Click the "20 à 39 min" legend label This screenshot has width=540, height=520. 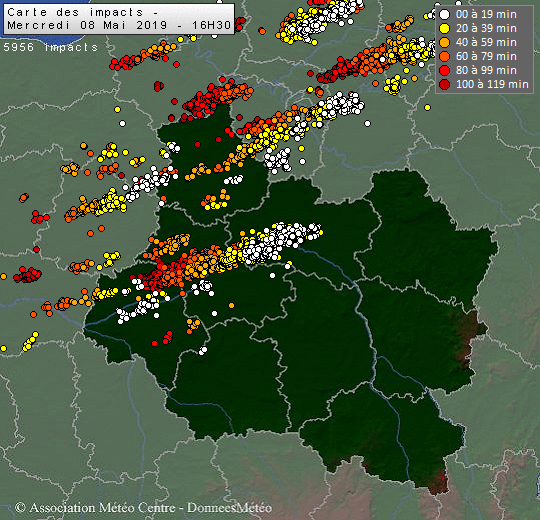[x=486, y=29]
